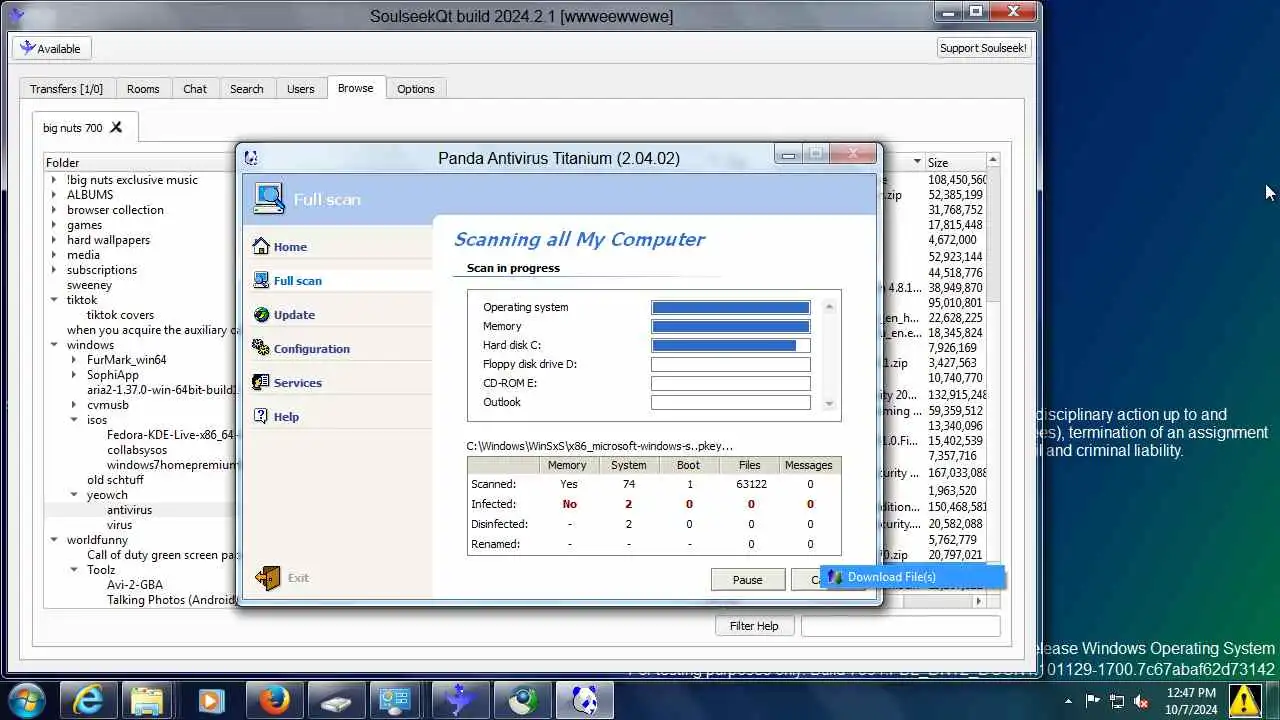
Task: Select the old schtuff folder
Action: (115, 480)
